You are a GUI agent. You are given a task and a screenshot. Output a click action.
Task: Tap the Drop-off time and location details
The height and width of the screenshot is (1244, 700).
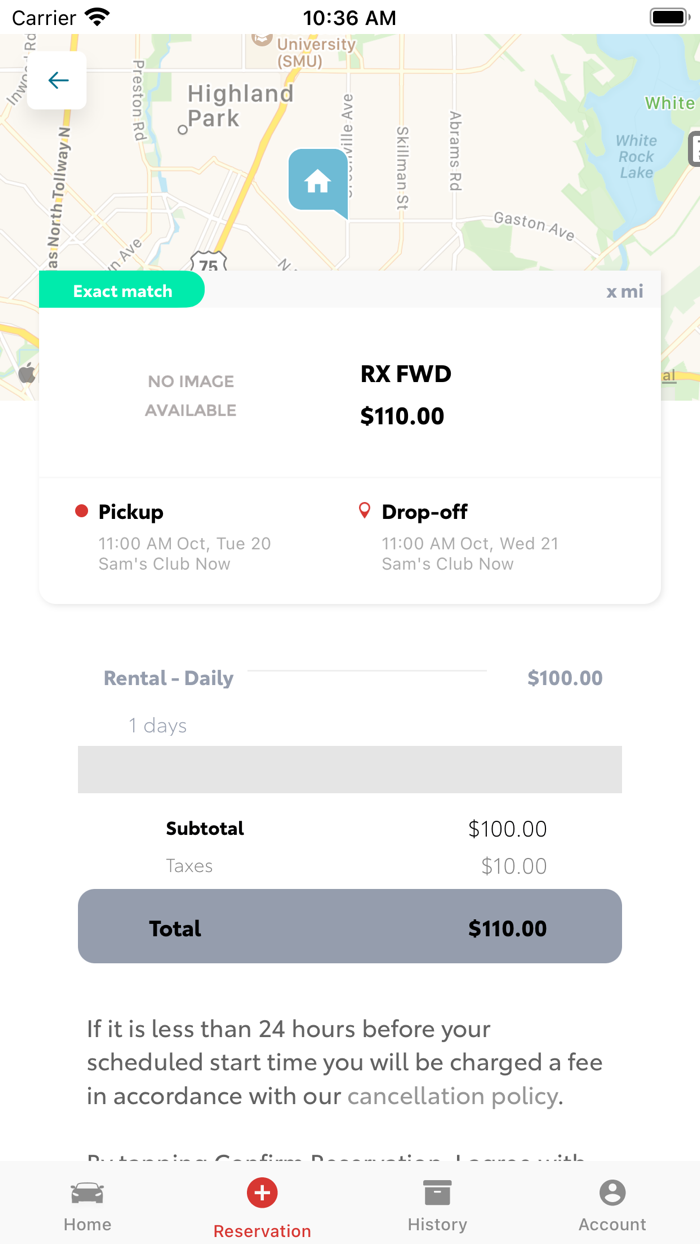(x=470, y=554)
